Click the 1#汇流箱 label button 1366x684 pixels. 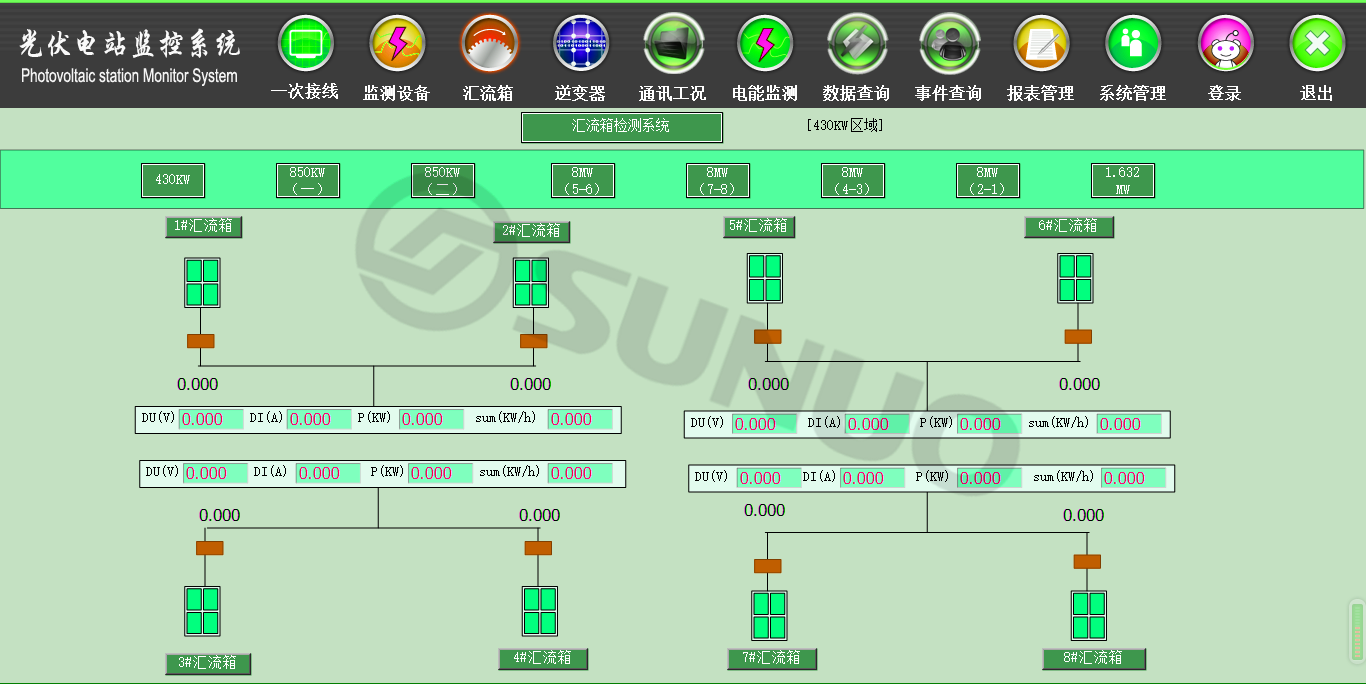click(203, 227)
